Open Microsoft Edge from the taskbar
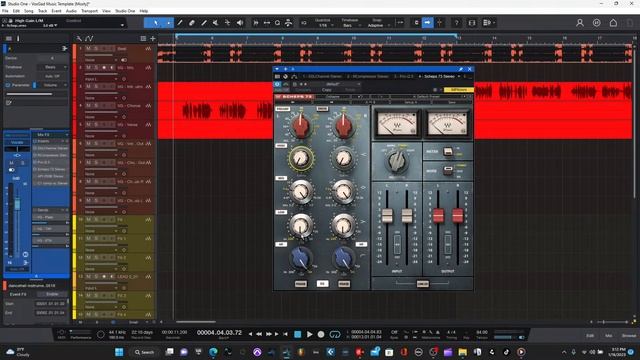The width and height of the screenshot is (640, 360). click(213, 352)
